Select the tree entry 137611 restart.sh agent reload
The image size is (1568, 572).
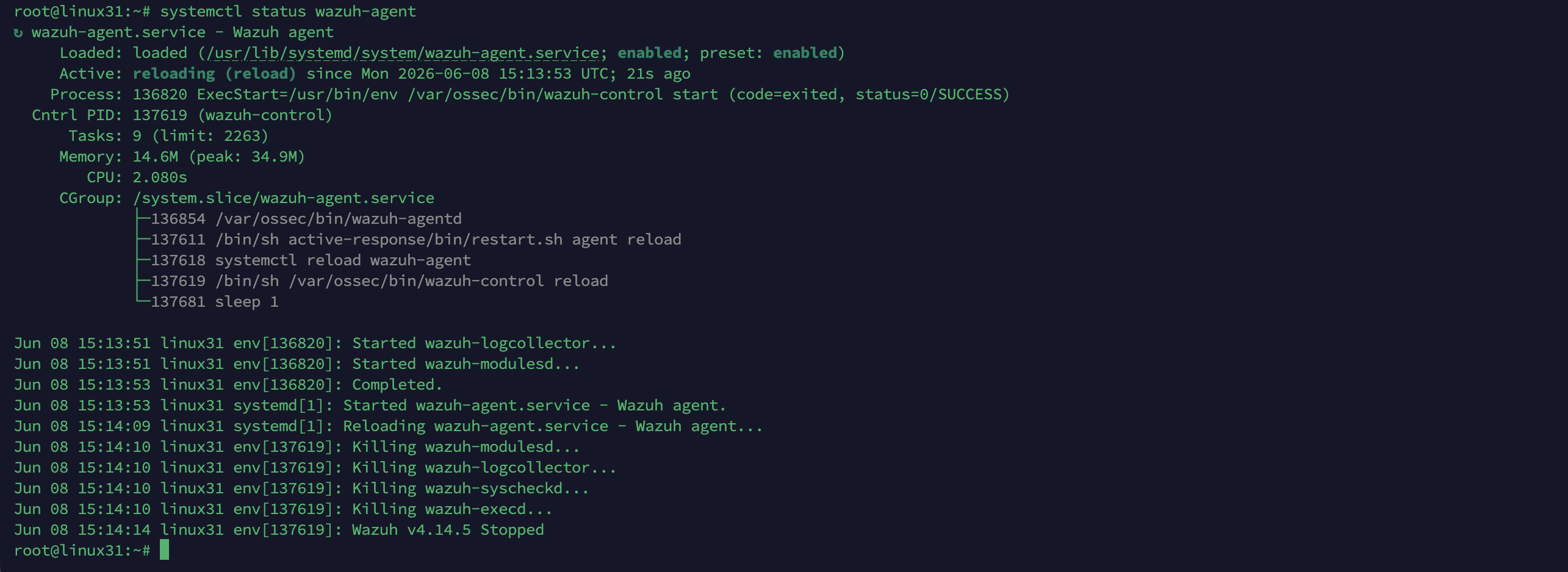point(416,240)
